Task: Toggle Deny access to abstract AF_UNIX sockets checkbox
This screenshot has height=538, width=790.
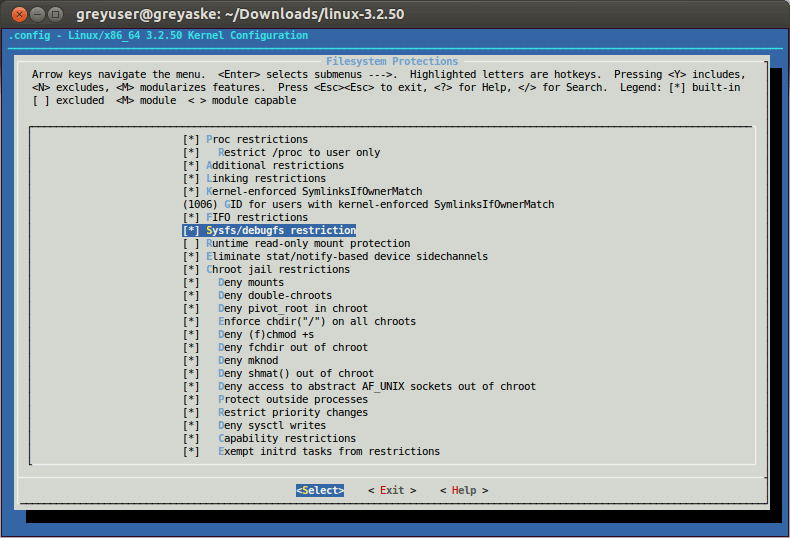Action: click(x=191, y=387)
